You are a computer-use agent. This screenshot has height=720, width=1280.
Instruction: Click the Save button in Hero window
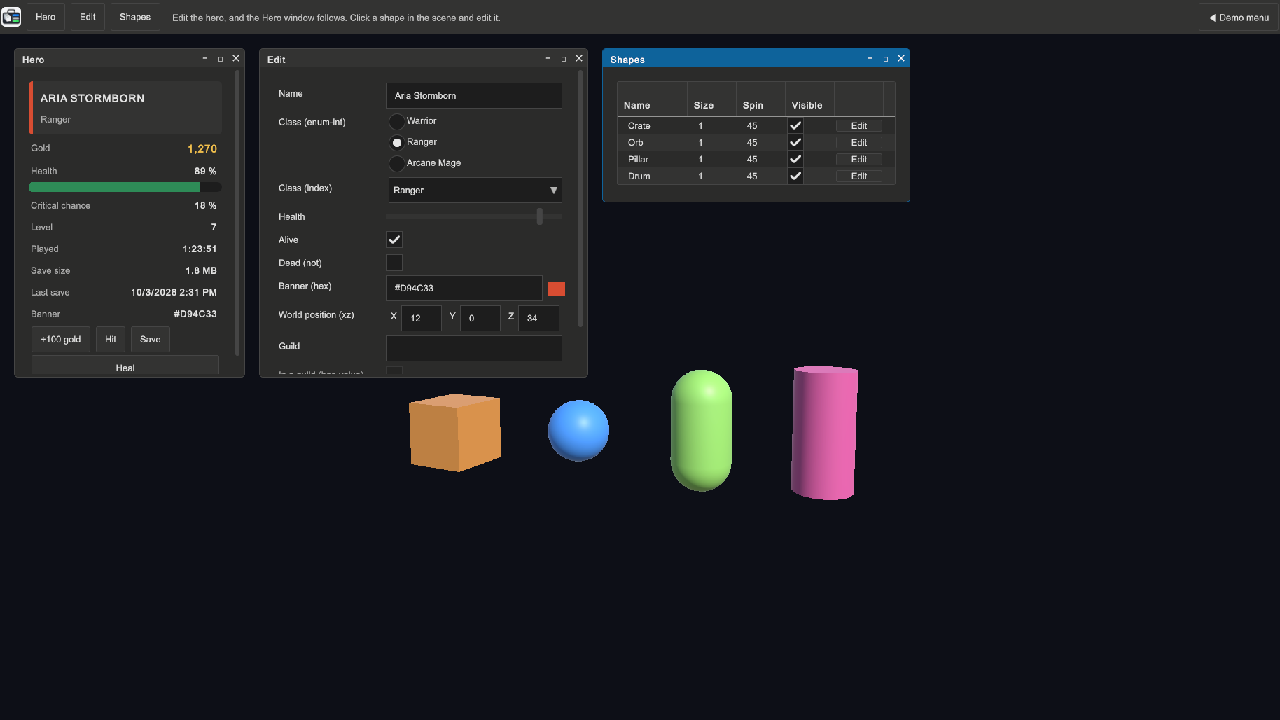150,339
